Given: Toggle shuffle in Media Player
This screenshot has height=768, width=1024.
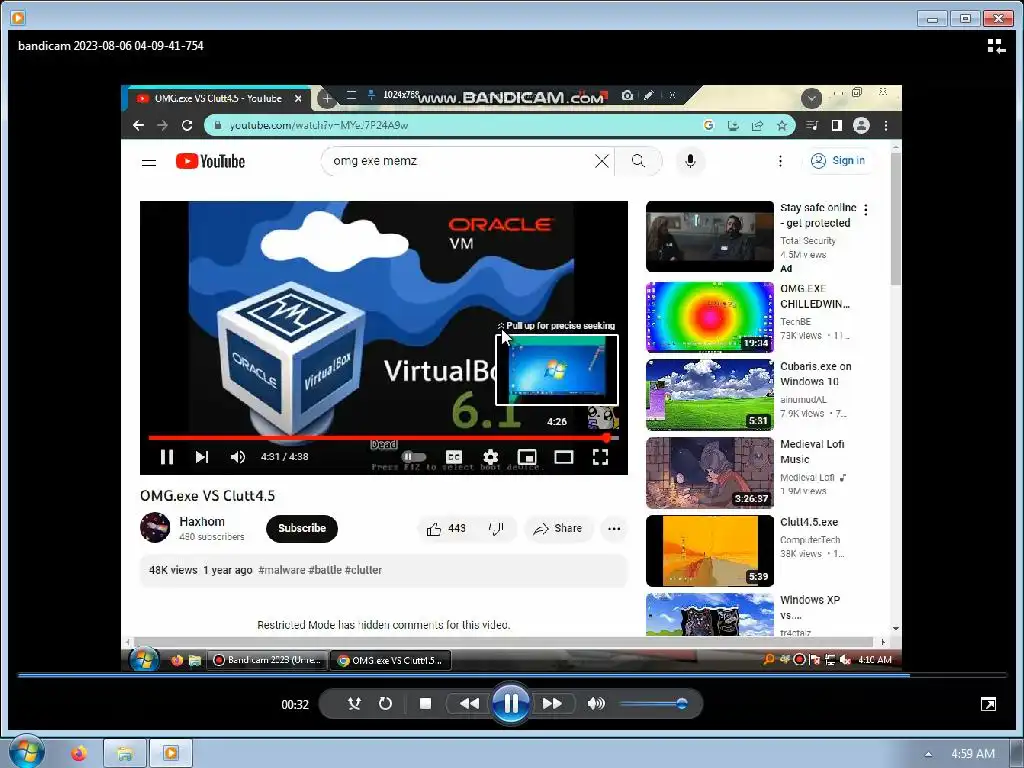Looking at the screenshot, I should pos(355,703).
